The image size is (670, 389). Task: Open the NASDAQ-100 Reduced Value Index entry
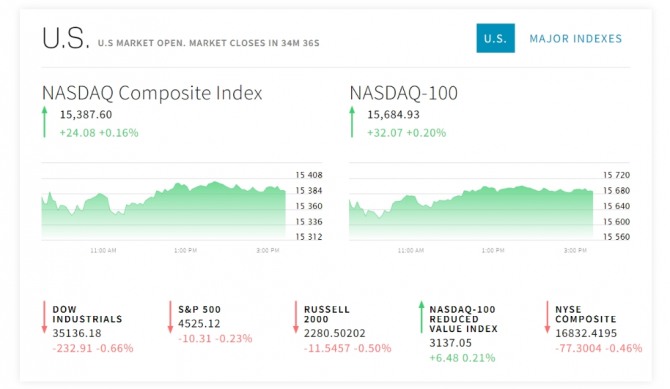(464, 319)
